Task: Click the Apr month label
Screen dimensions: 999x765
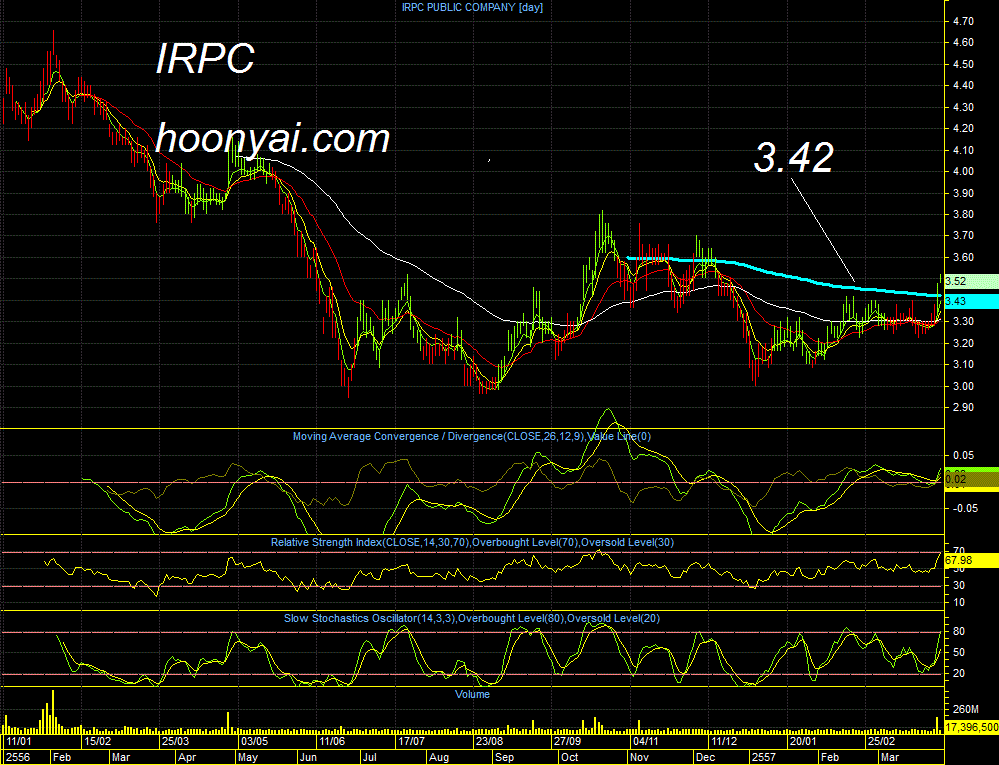Action: pos(187,757)
